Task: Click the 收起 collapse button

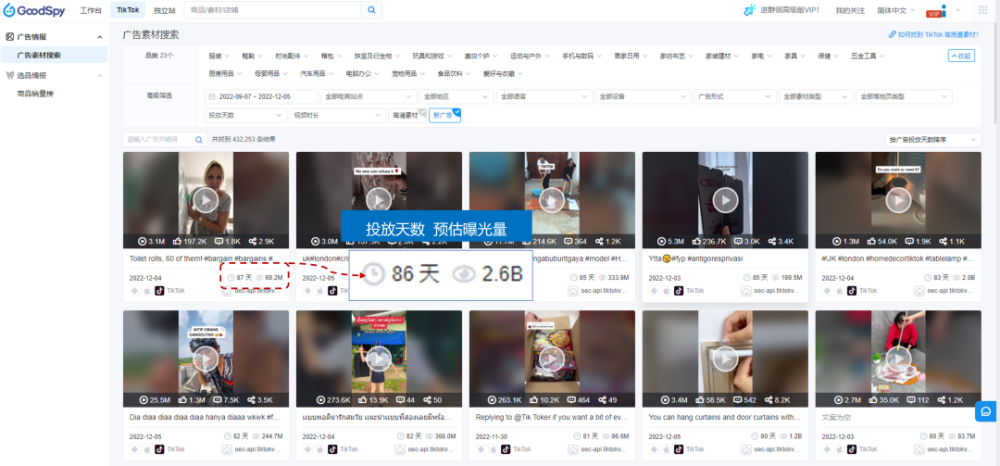Action: point(961,56)
